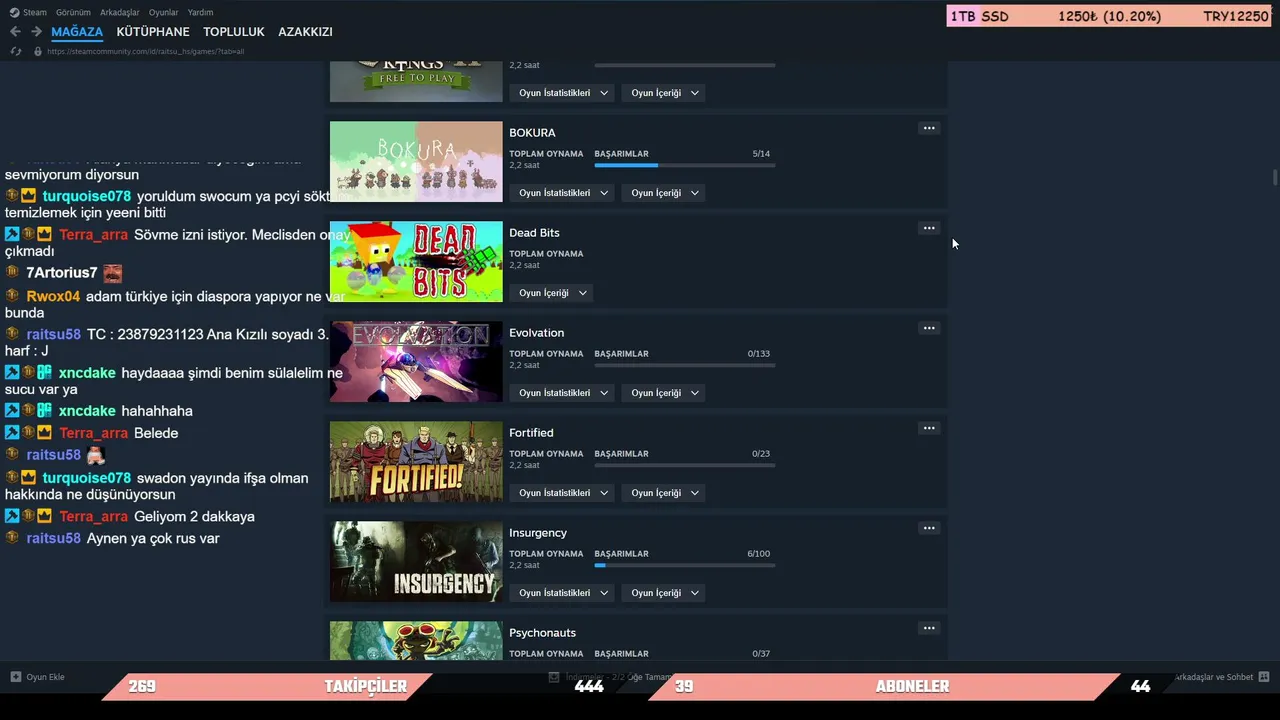Open the Dead Bits title link
Screen dimensions: 1280x720
click(x=534, y=233)
